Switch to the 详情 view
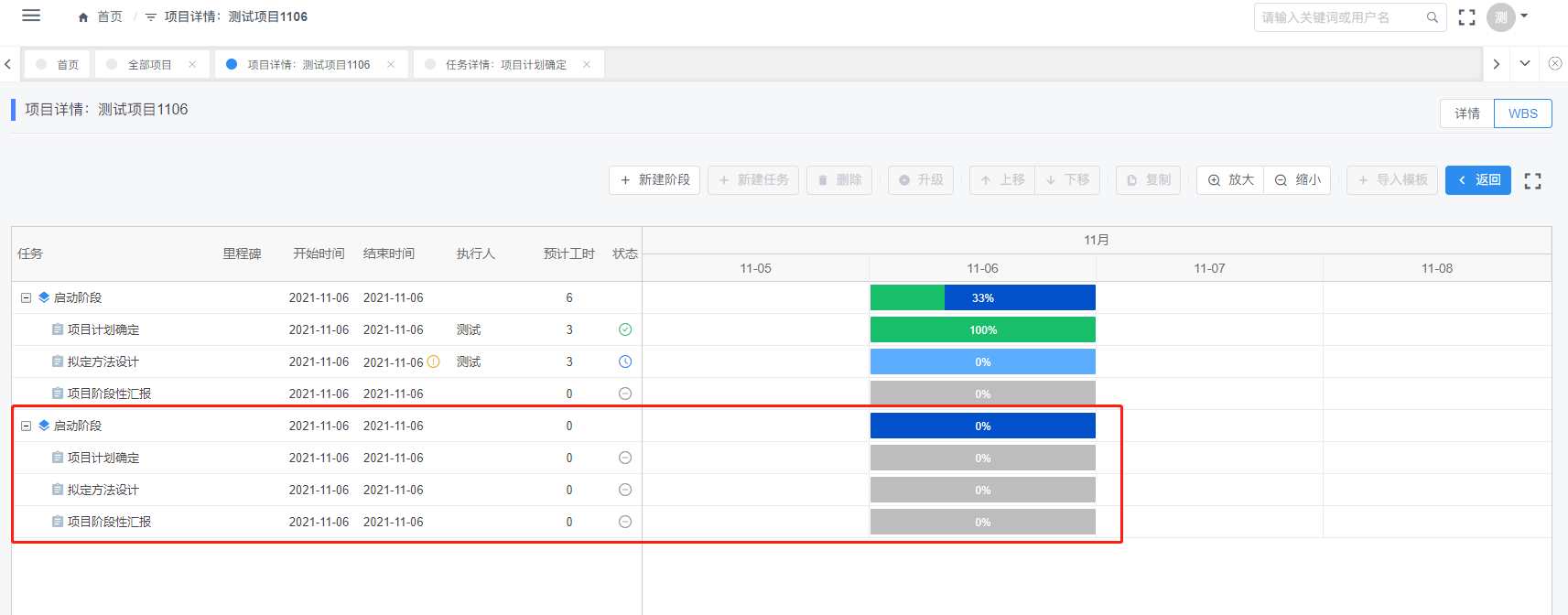This screenshot has width=1568, height=615. click(x=1467, y=113)
